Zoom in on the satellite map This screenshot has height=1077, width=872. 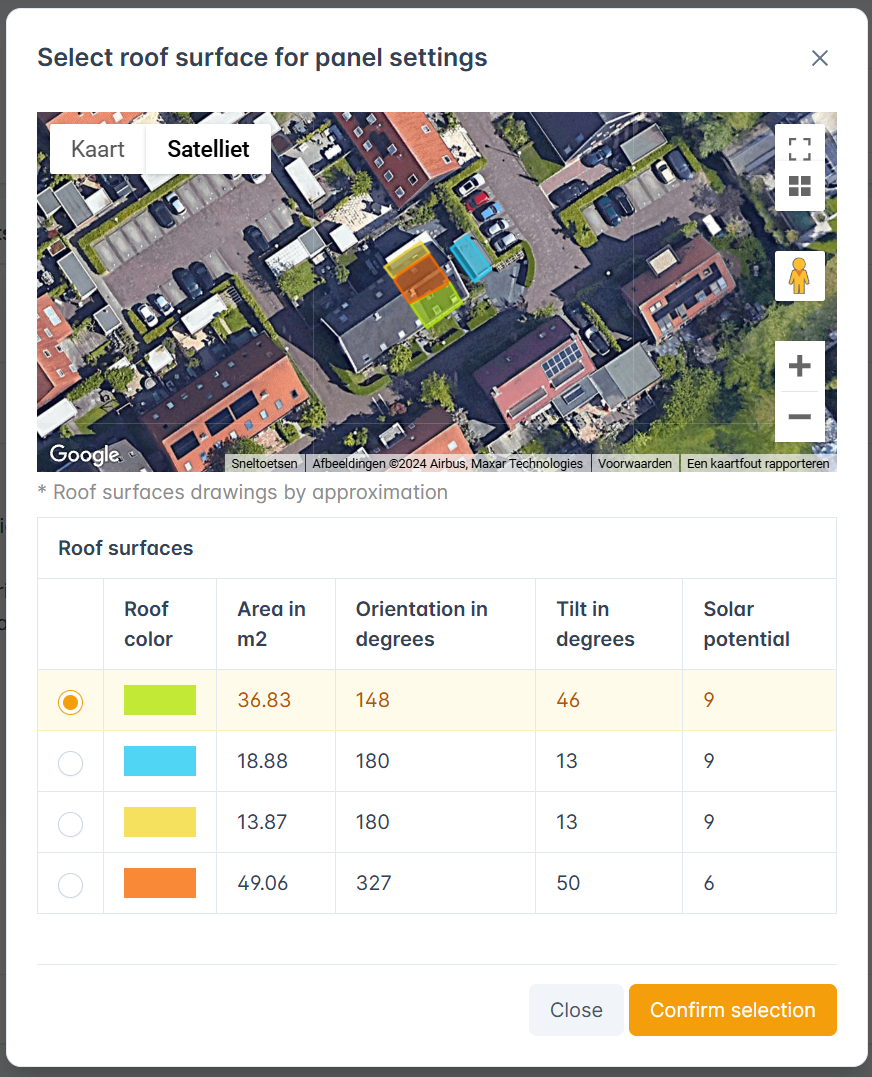(799, 366)
